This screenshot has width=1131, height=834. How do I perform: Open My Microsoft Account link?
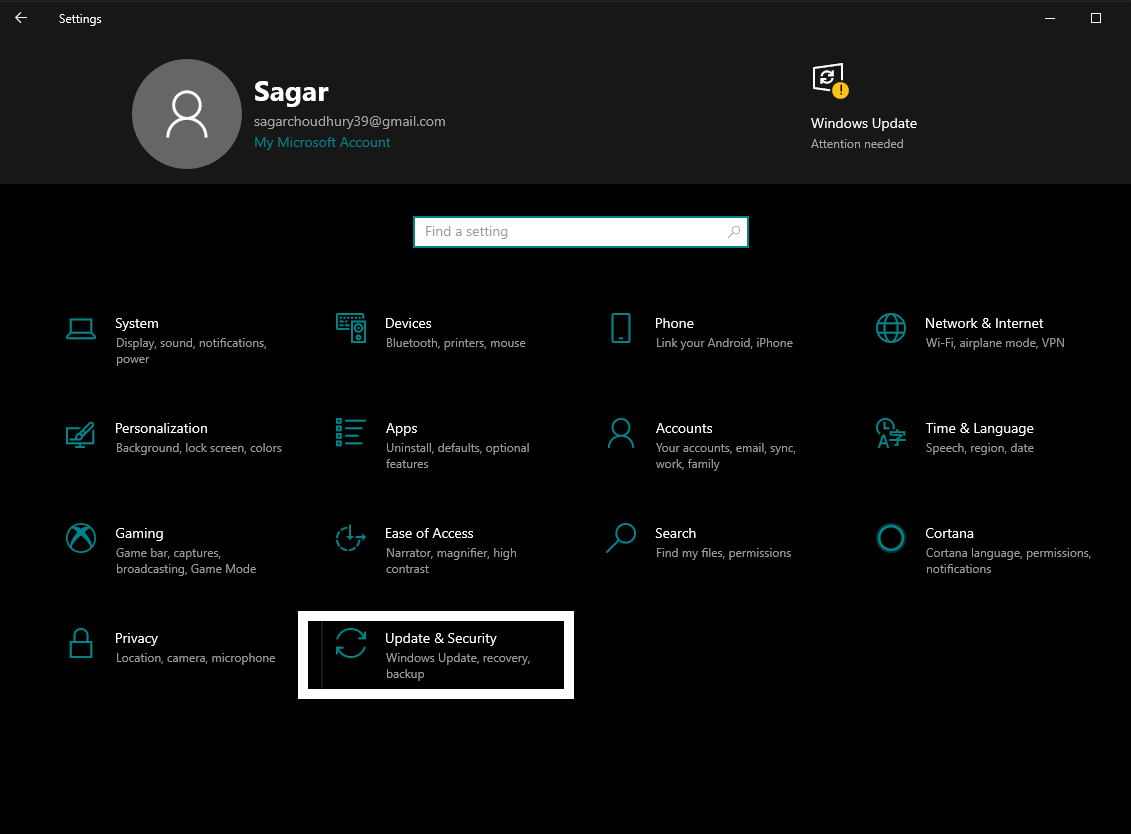tap(322, 142)
